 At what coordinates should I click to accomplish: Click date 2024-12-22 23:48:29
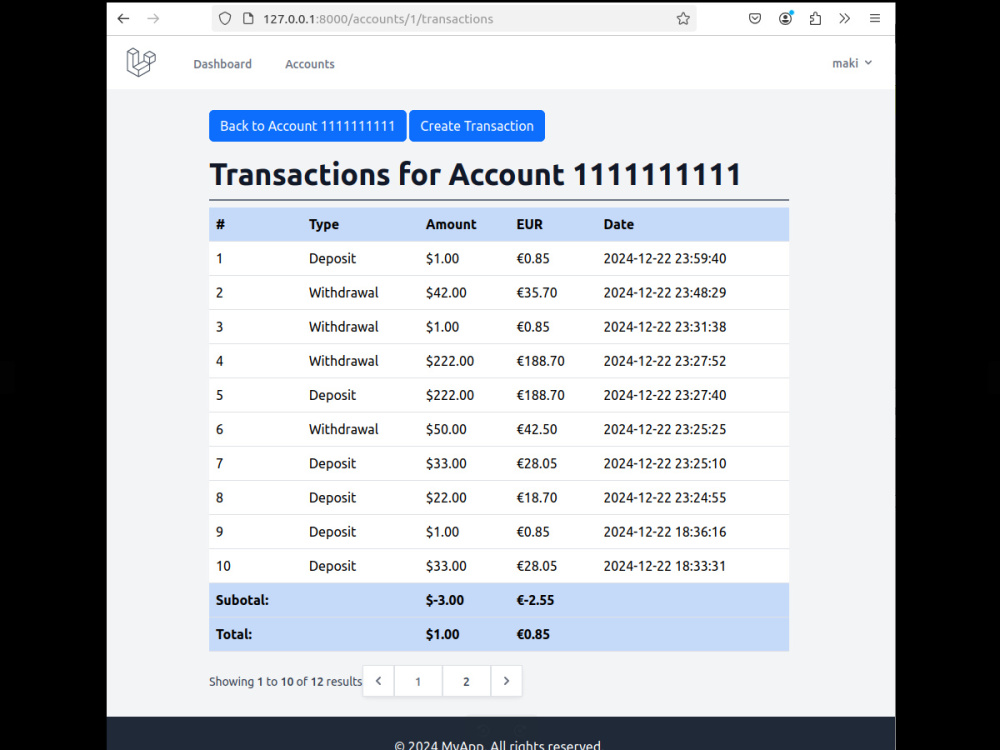click(x=665, y=293)
